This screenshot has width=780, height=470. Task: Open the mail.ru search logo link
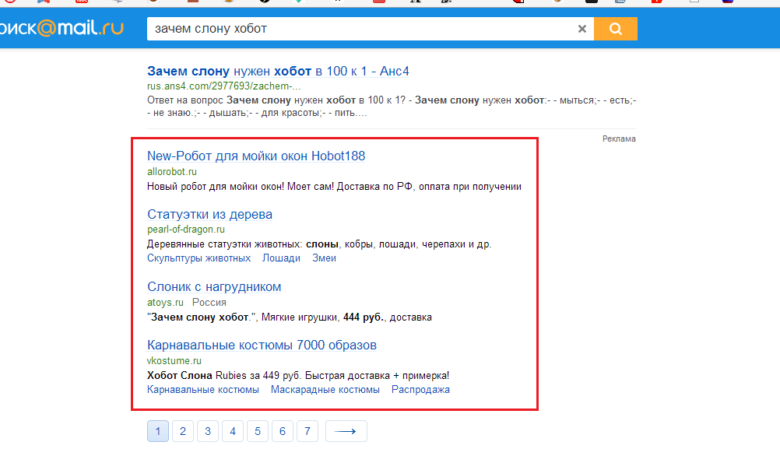[62, 28]
